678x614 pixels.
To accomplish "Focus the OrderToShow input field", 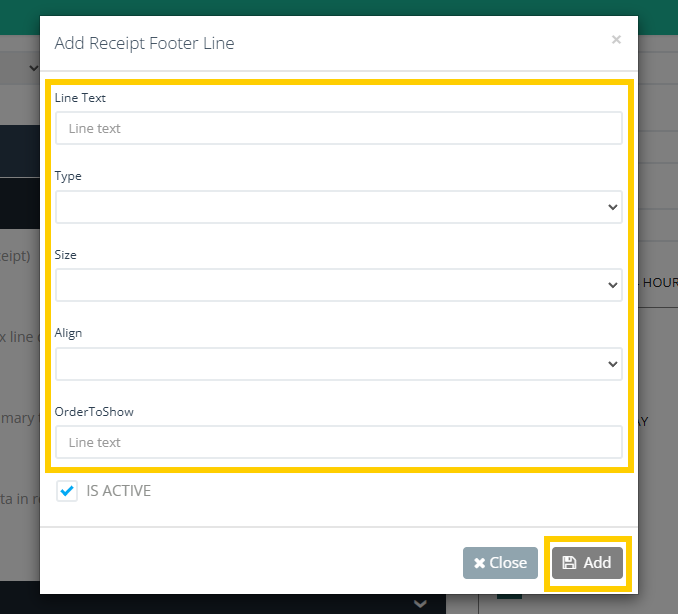I will click(338, 442).
